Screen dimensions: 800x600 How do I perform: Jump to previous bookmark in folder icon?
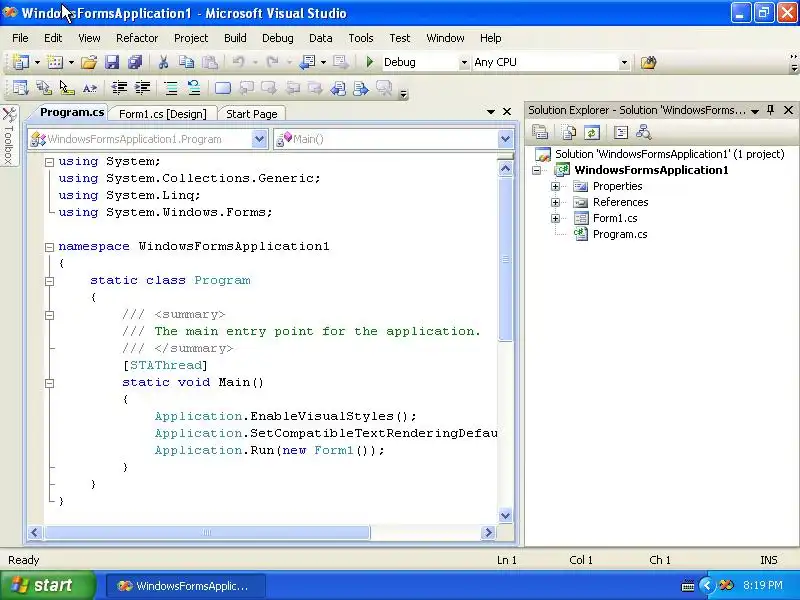[292, 88]
